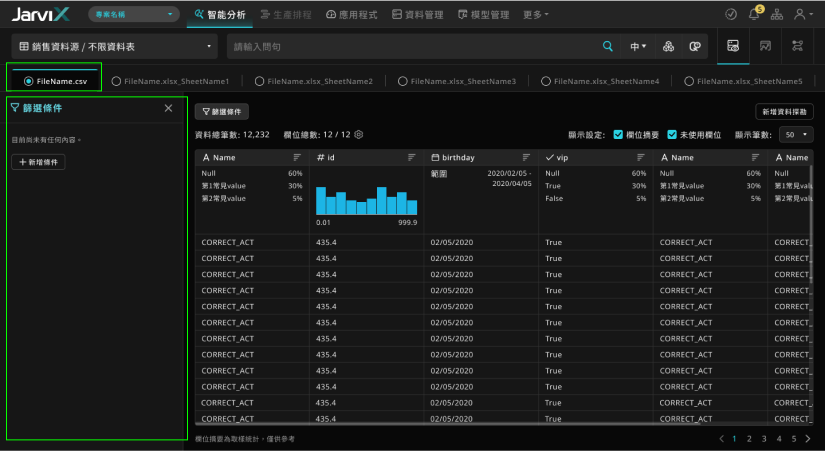Toggle the 未使用欄位 checkbox

pos(672,135)
